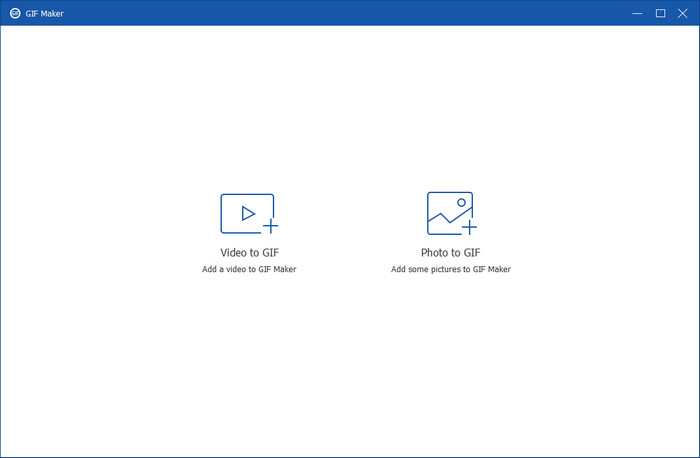This screenshot has width=700, height=458.
Task: Click the plus sign on the photo icon
Action: pos(469,227)
